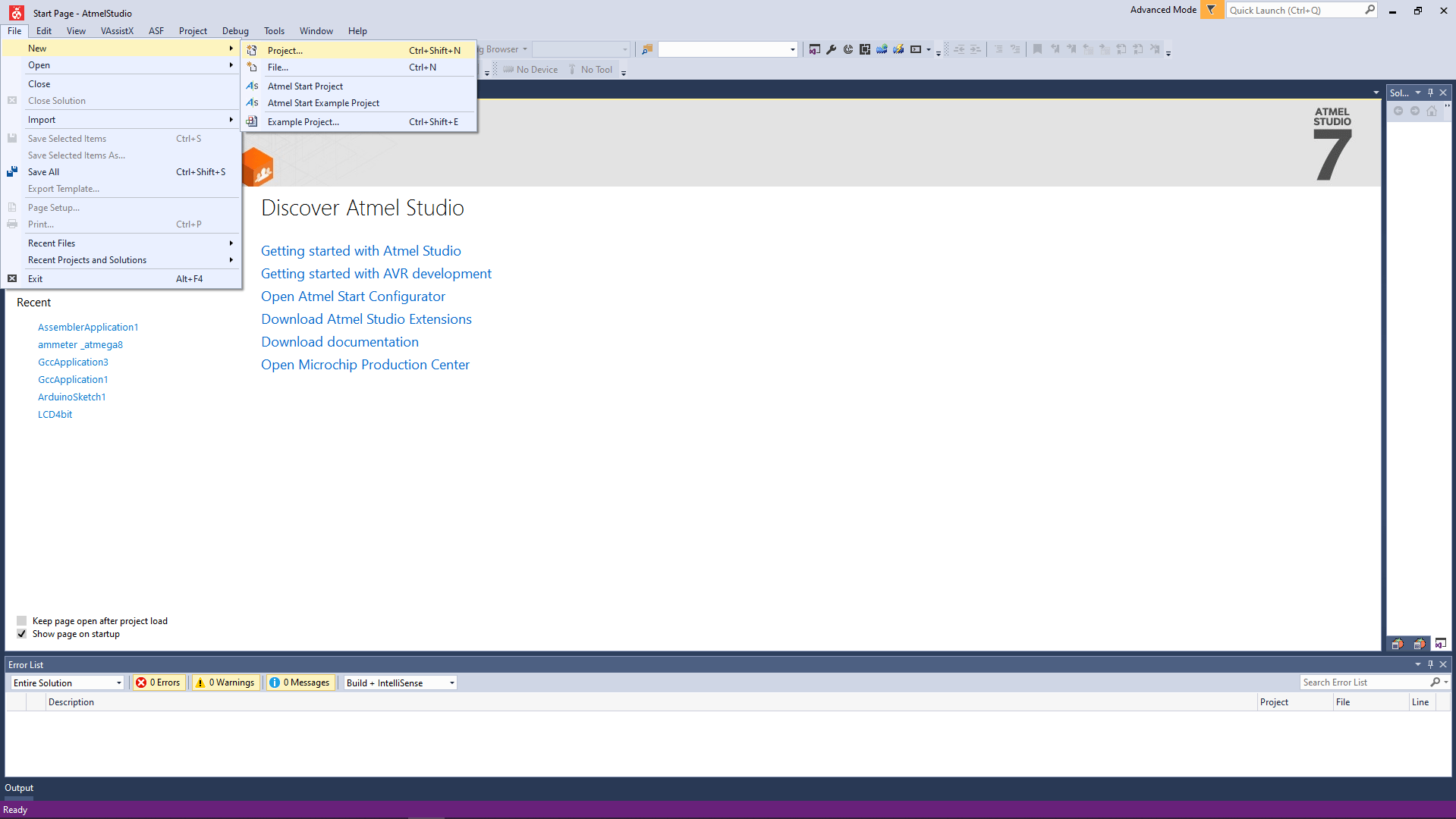Click first icon at the bottom of Solution Explorer
The width and height of the screenshot is (1456, 819).
tap(1398, 644)
